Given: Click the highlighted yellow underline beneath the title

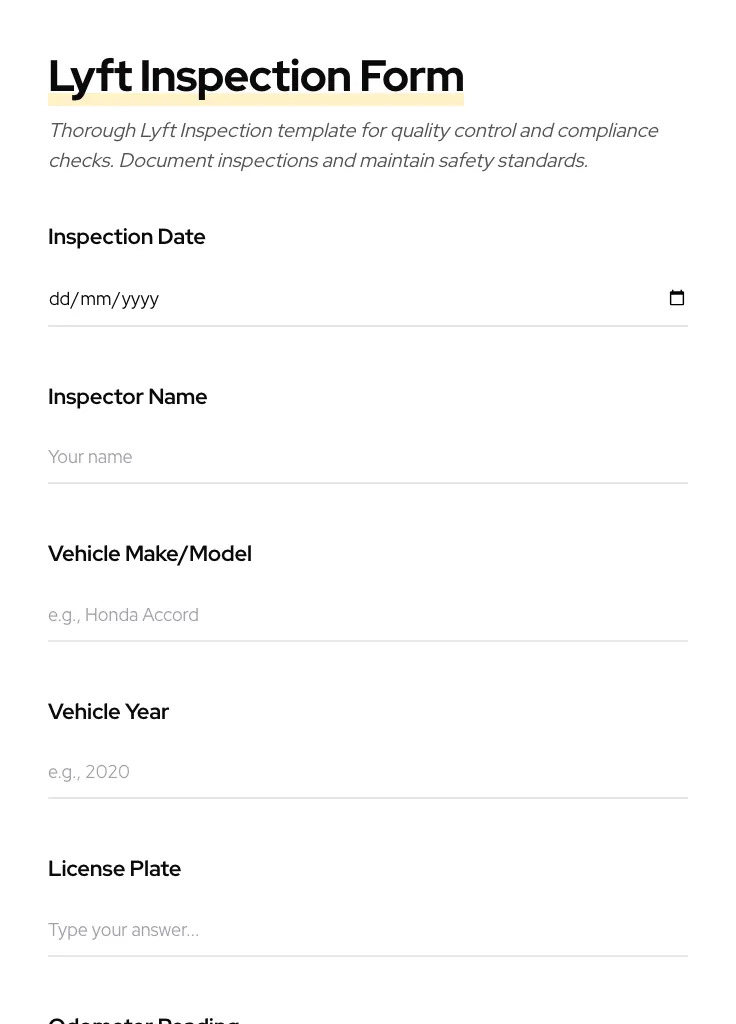Looking at the screenshot, I should tap(256, 98).
